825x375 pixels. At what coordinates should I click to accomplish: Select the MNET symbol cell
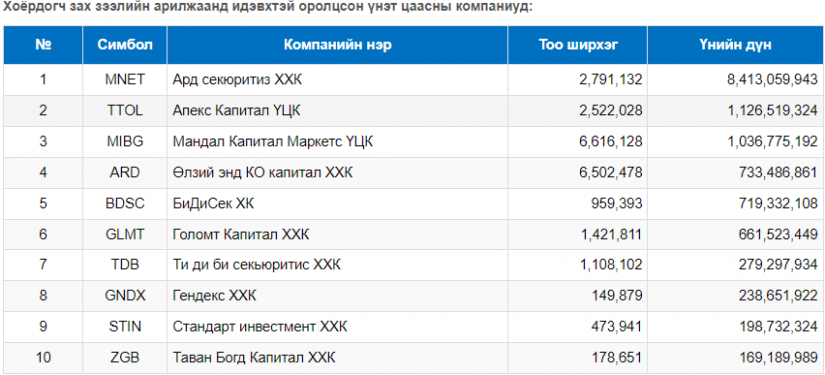(x=125, y=80)
